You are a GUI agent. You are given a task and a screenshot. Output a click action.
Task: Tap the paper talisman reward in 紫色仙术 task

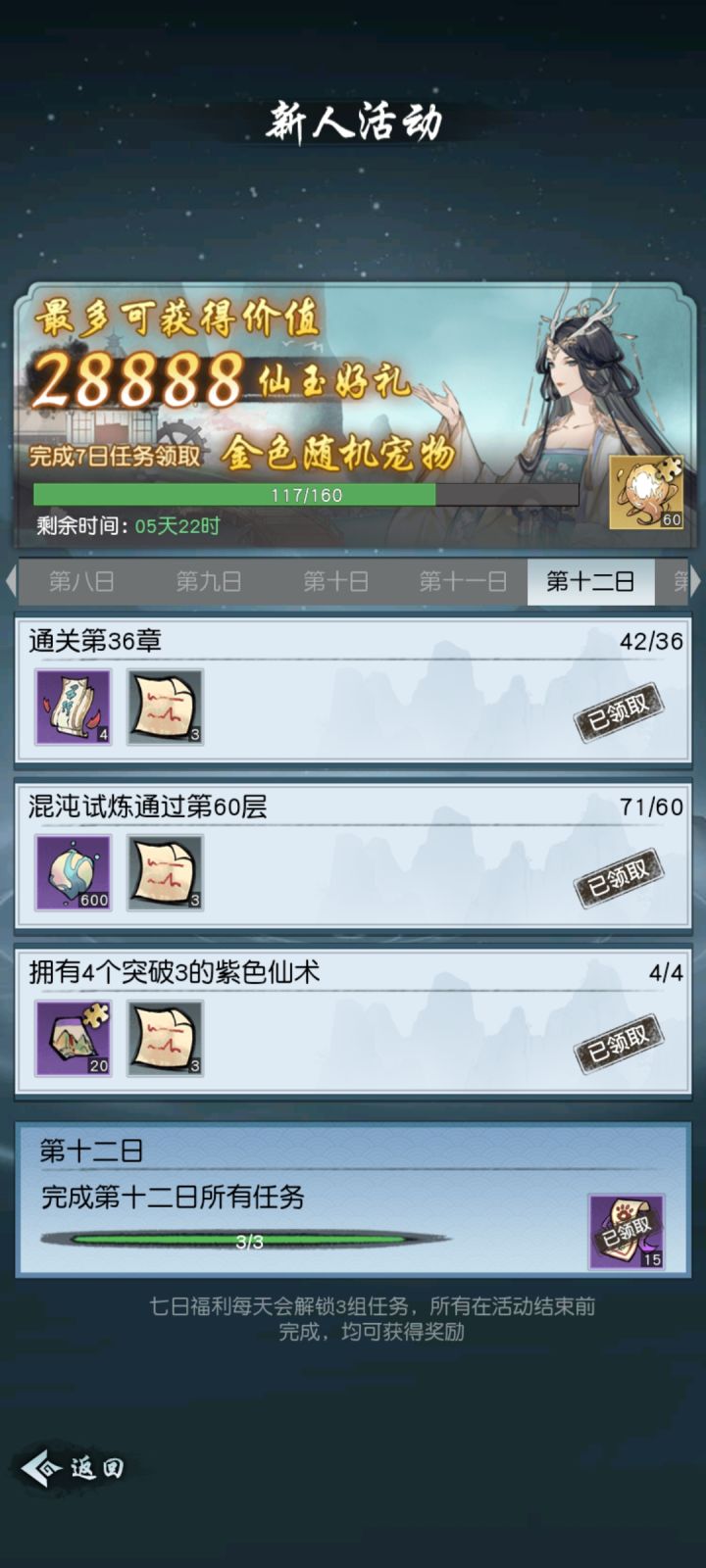[x=165, y=1038]
